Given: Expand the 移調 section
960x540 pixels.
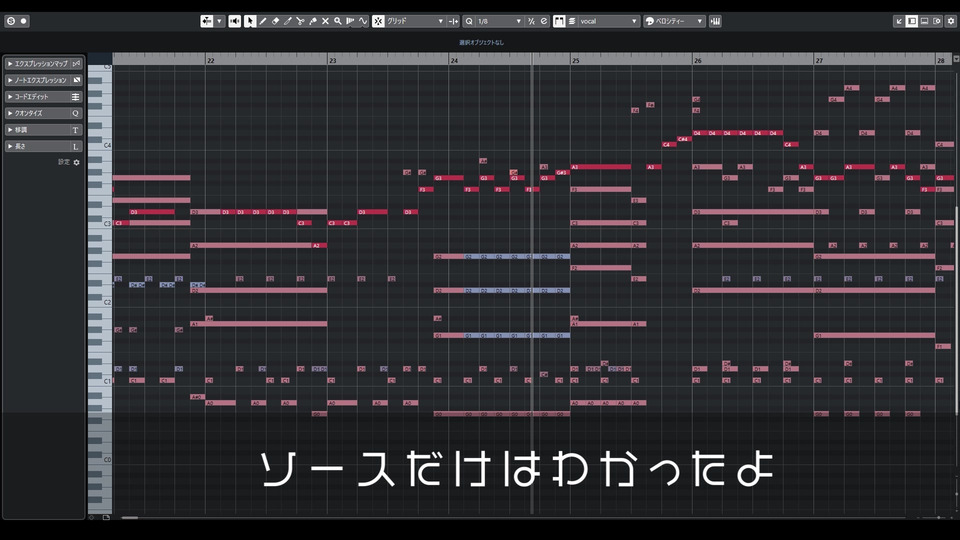Looking at the screenshot, I should (x=43, y=130).
